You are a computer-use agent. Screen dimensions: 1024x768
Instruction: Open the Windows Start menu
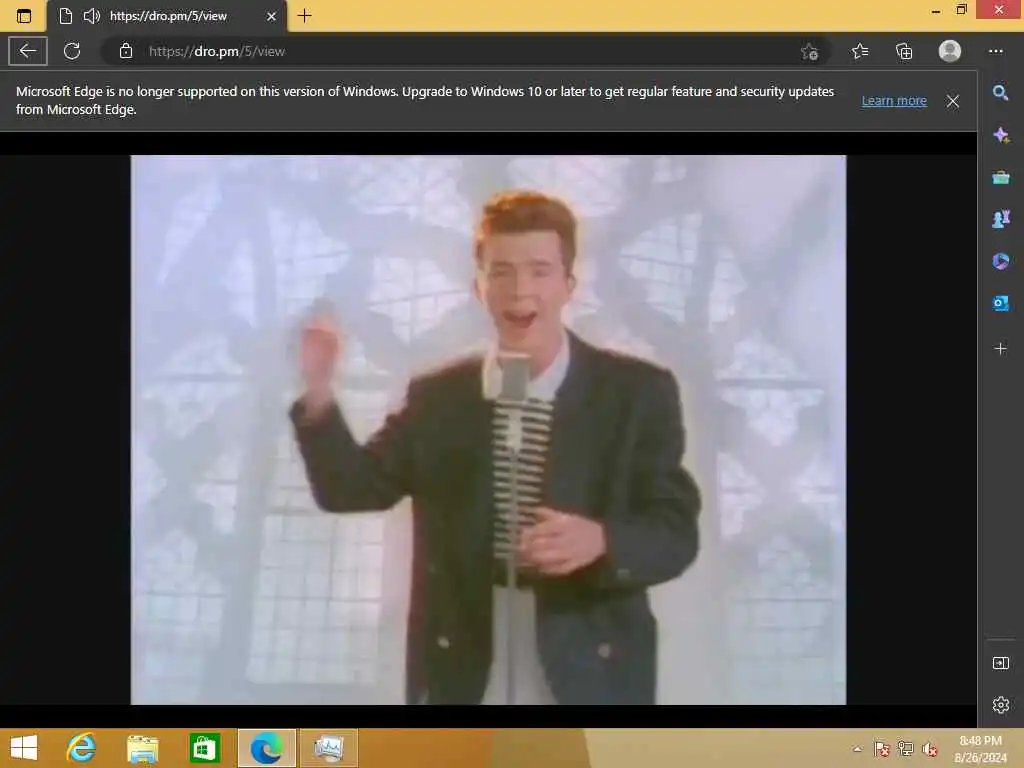pos(24,748)
